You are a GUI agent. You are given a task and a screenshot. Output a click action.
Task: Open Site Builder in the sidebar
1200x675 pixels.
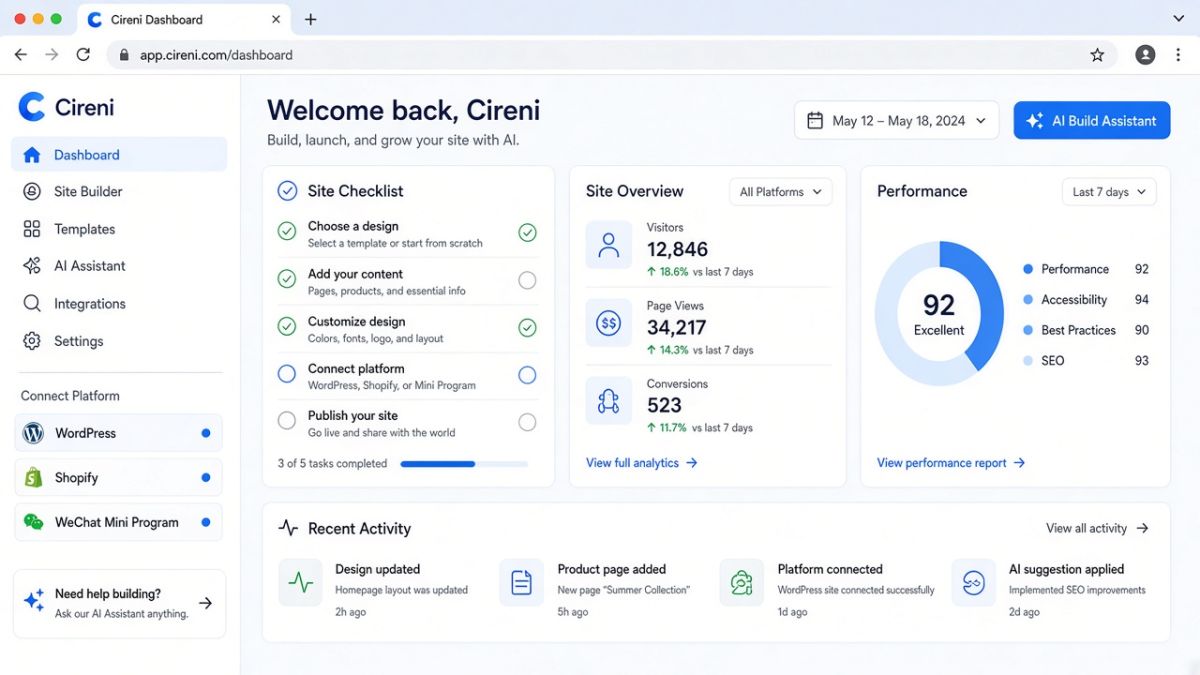[119, 192]
